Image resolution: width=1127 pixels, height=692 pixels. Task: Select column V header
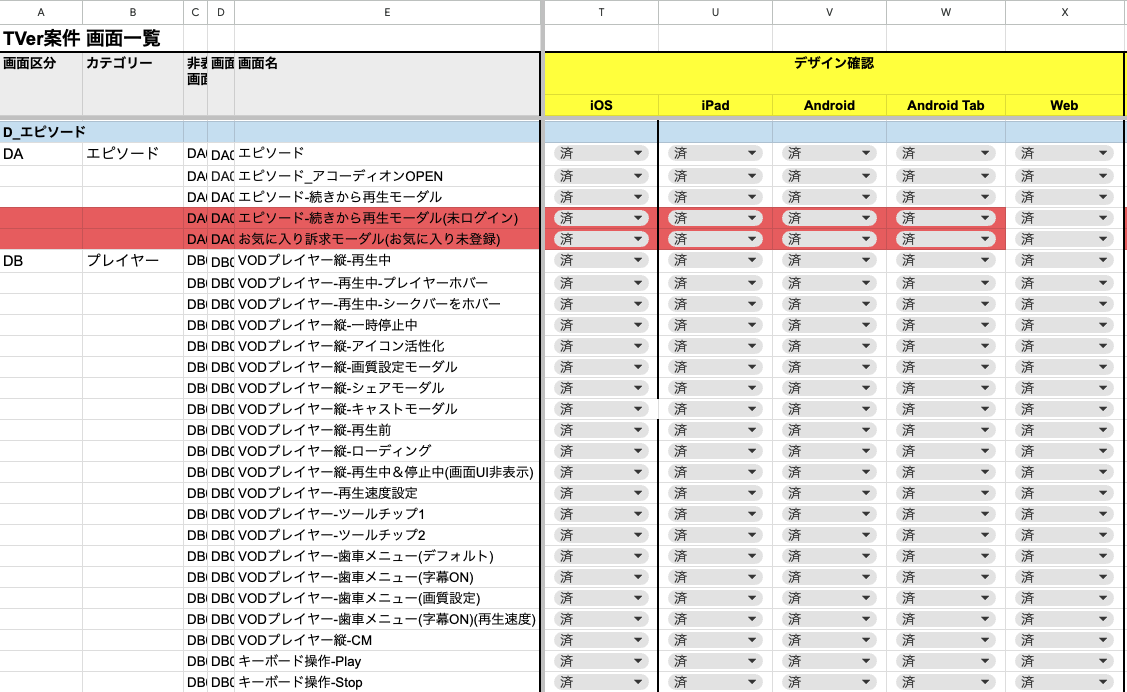click(x=829, y=12)
